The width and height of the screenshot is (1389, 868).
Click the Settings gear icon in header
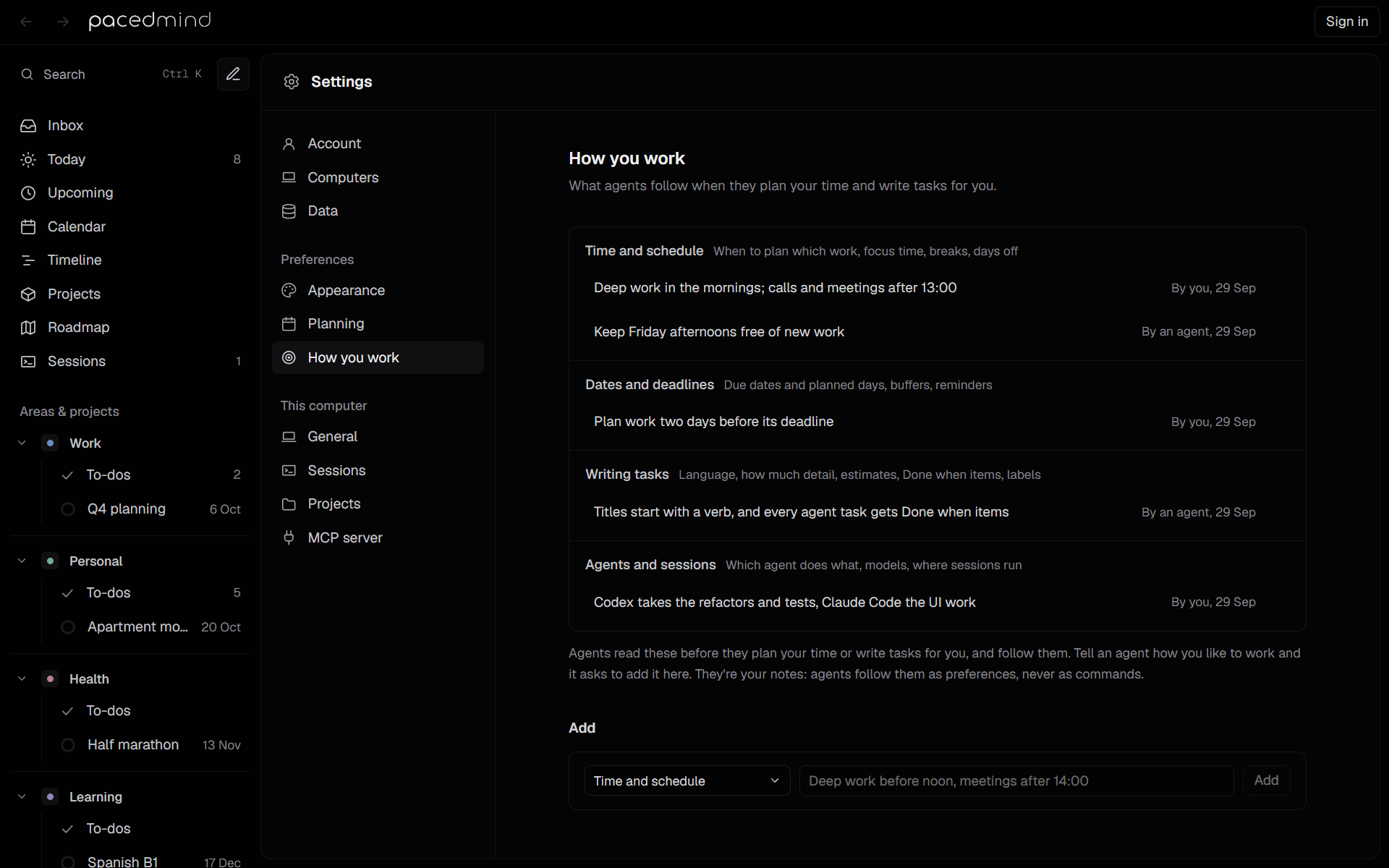(x=292, y=82)
